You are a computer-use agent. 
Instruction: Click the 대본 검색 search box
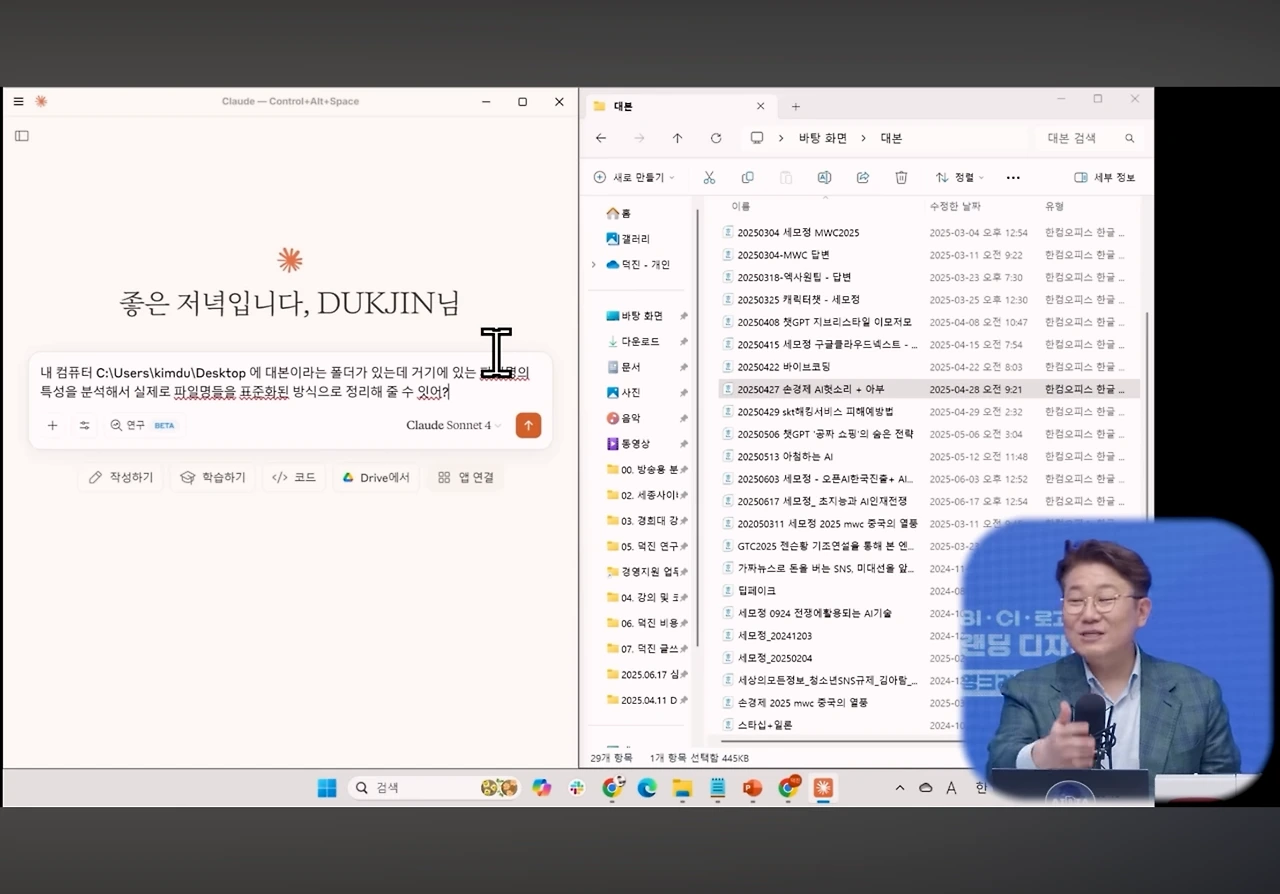click(x=1090, y=138)
